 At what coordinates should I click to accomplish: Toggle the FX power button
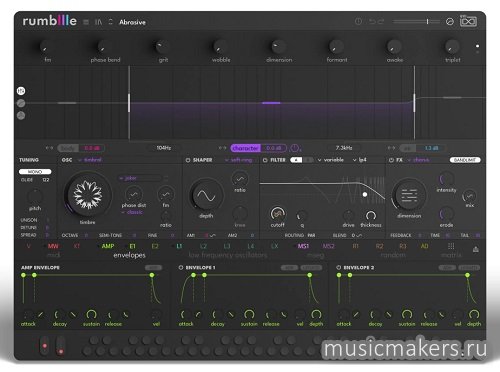391,160
